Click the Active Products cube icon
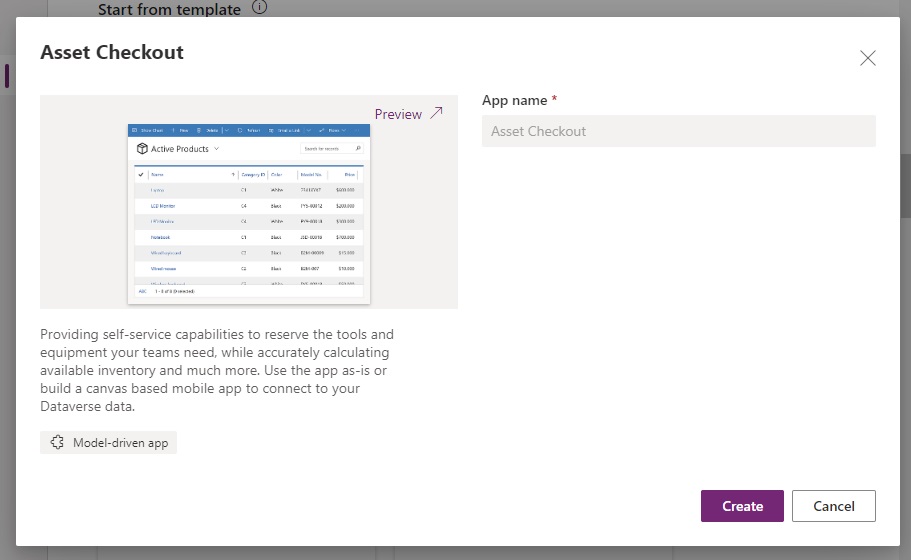 142,149
